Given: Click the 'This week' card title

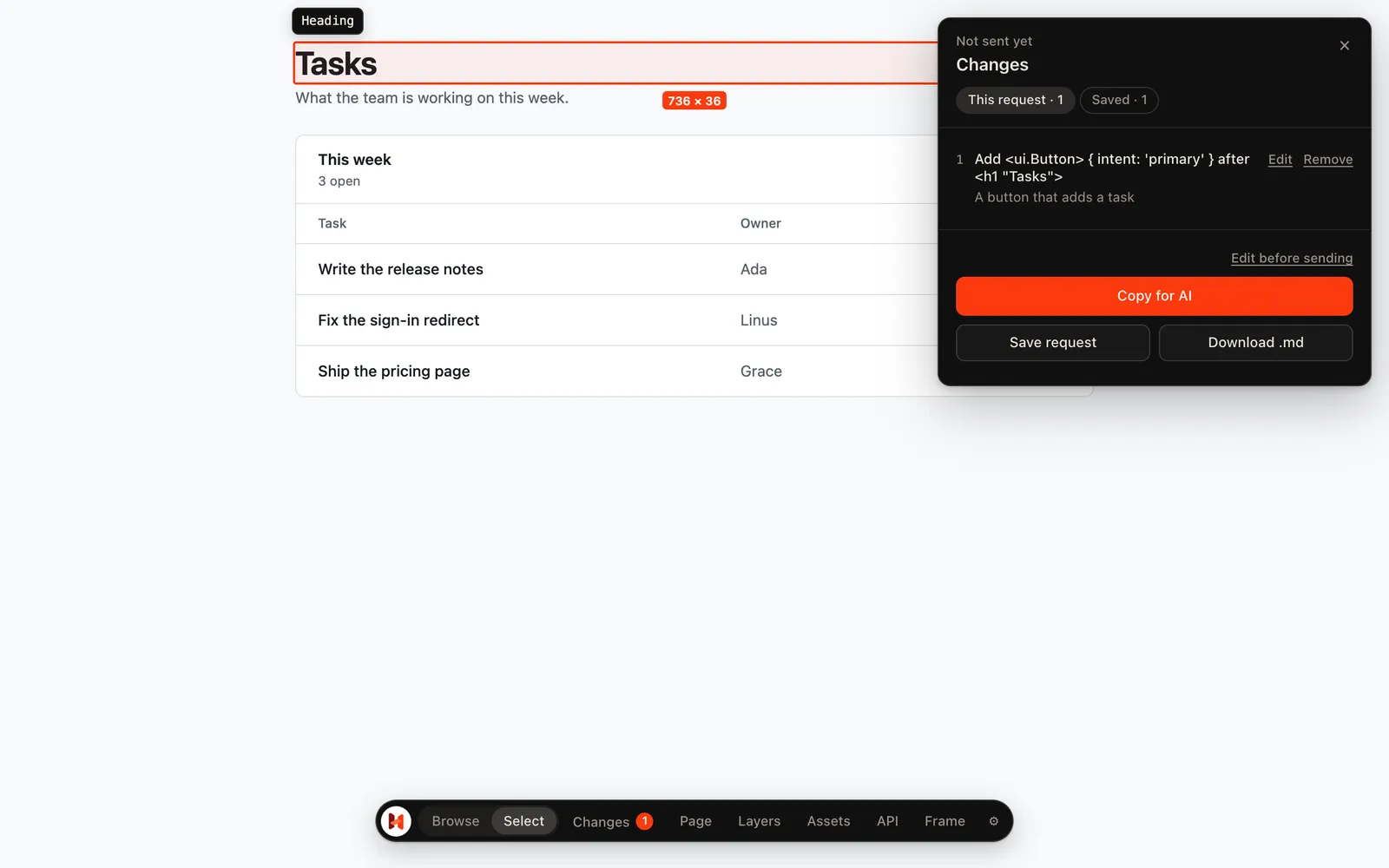Looking at the screenshot, I should pos(354,160).
